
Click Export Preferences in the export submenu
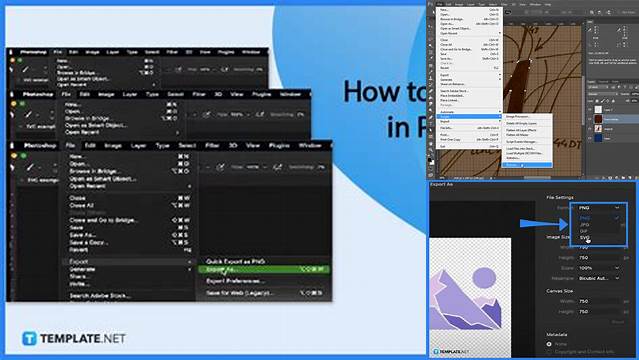(x=236, y=281)
